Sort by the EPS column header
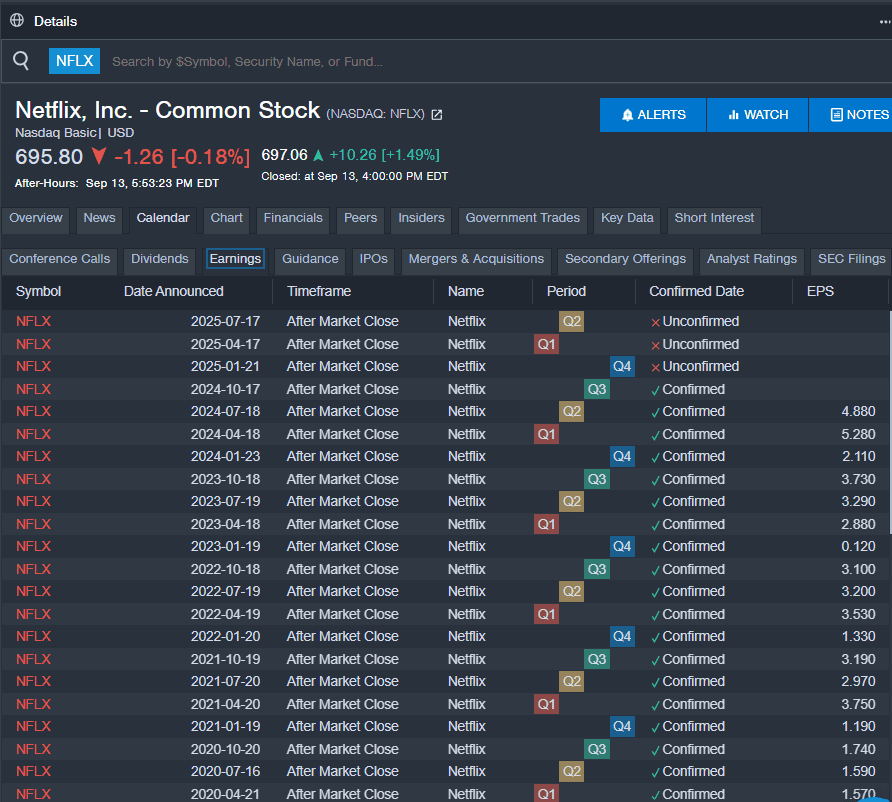 pyautogui.click(x=820, y=291)
